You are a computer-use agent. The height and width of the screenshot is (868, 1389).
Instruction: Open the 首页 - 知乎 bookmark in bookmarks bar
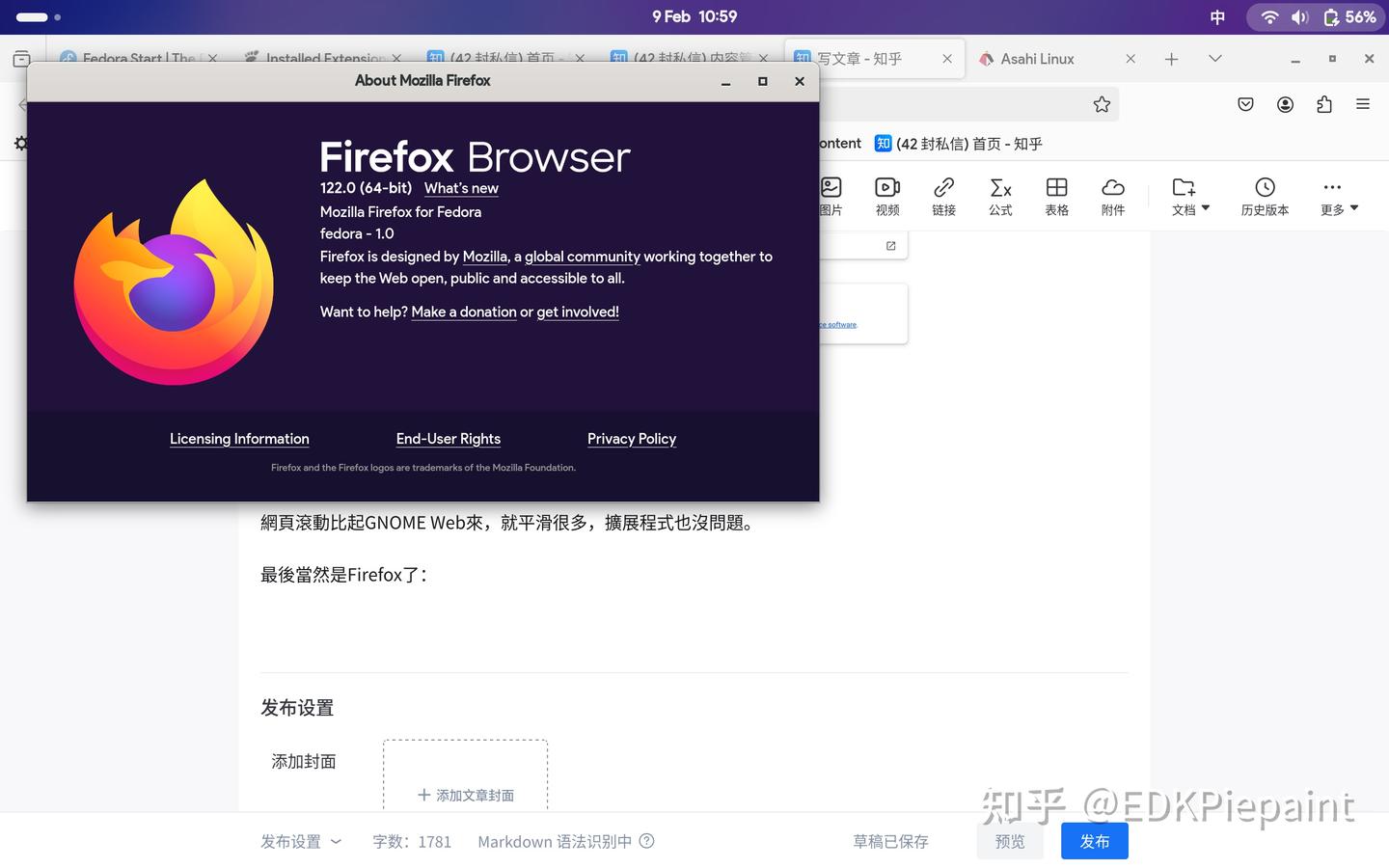point(958,144)
